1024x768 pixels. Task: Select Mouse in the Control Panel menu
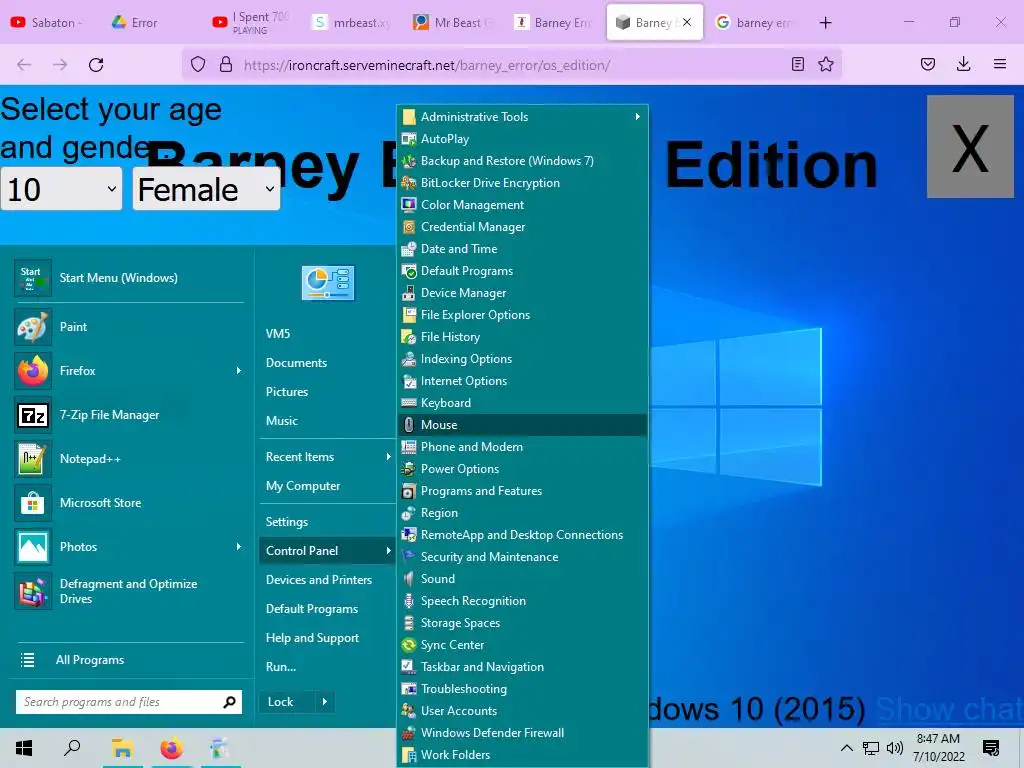(522, 425)
